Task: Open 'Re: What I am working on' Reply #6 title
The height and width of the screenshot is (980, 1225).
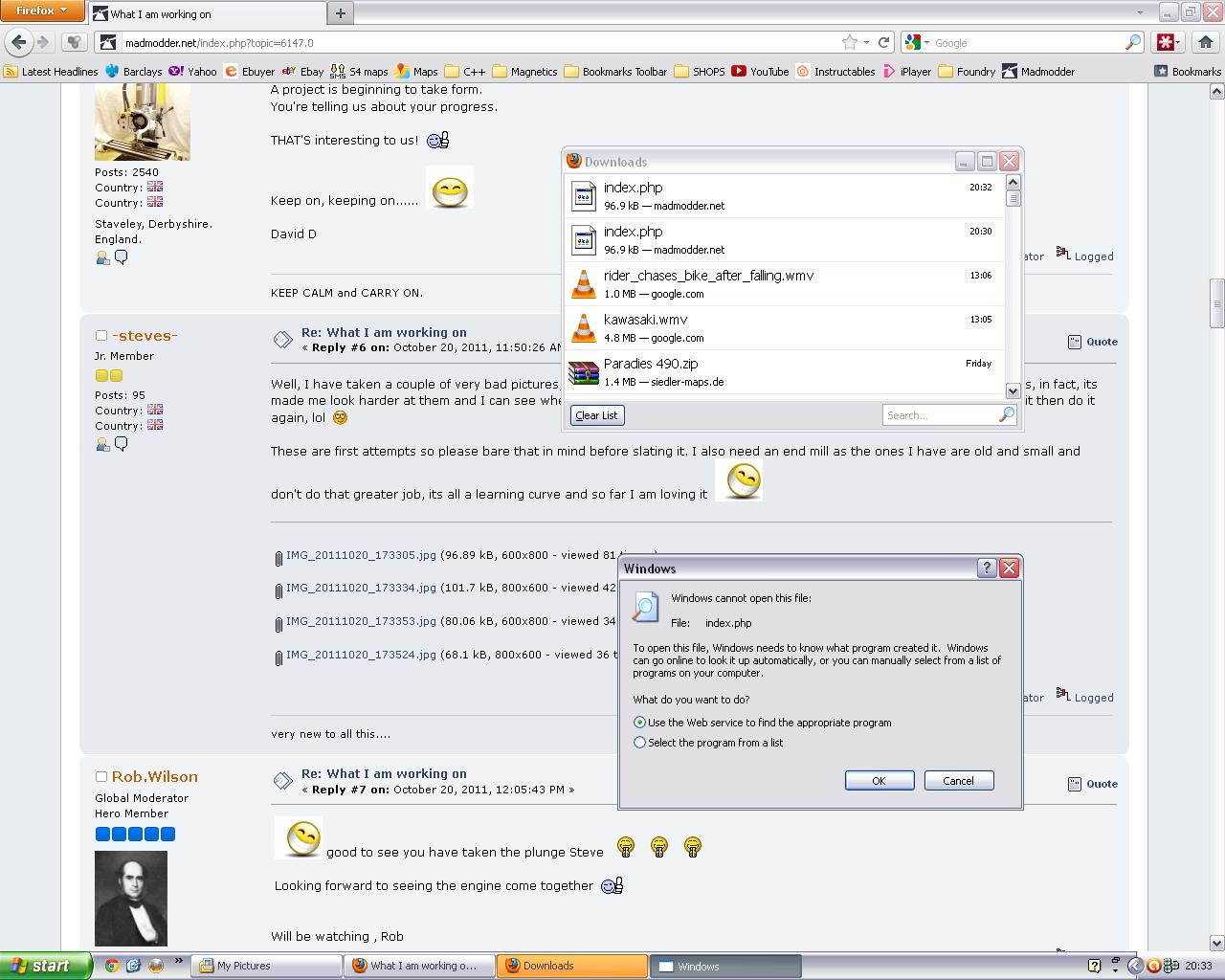Action: point(384,332)
